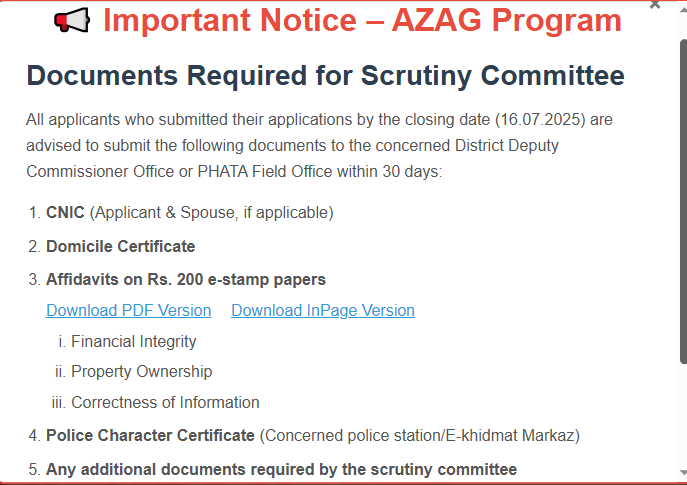Click the vertical scrollbar thumb
This screenshot has width=687, height=485.
(x=683, y=202)
